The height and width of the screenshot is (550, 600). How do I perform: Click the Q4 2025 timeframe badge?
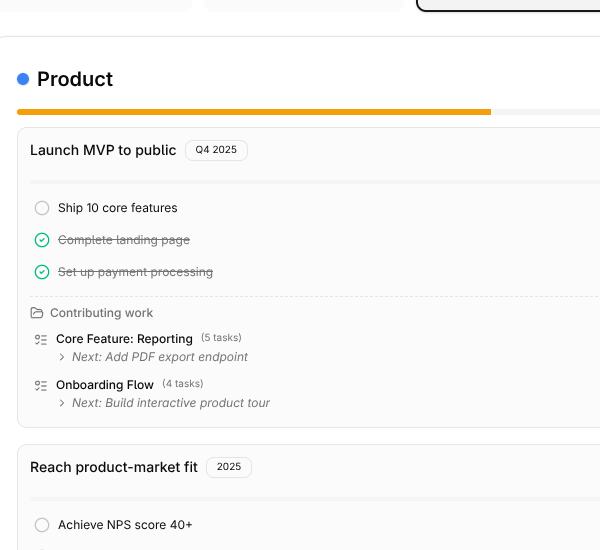click(x=216, y=150)
